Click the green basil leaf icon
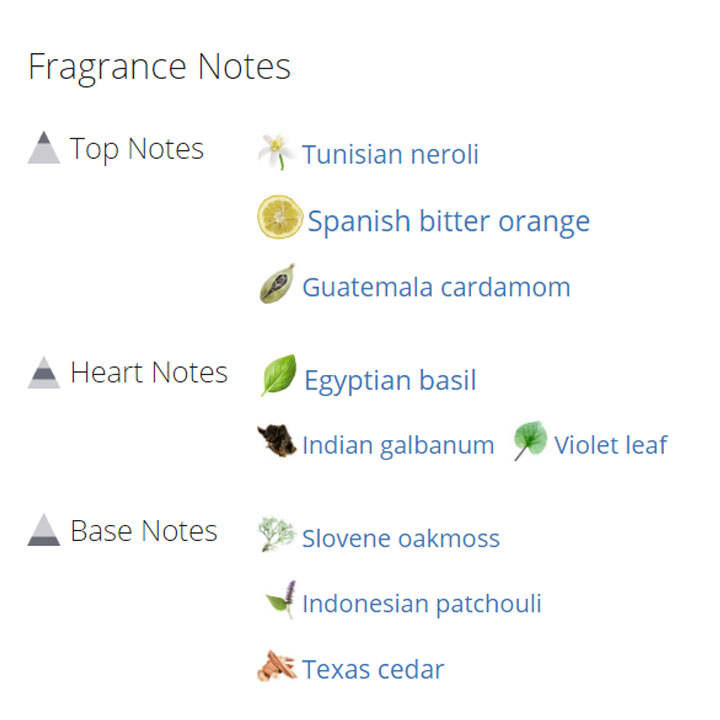Viewport: 720px width, 720px height. click(279, 375)
